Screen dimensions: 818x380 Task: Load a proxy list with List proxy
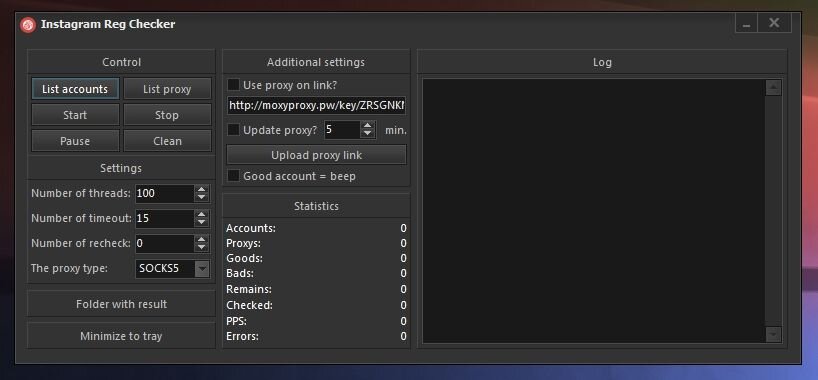(x=167, y=89)
